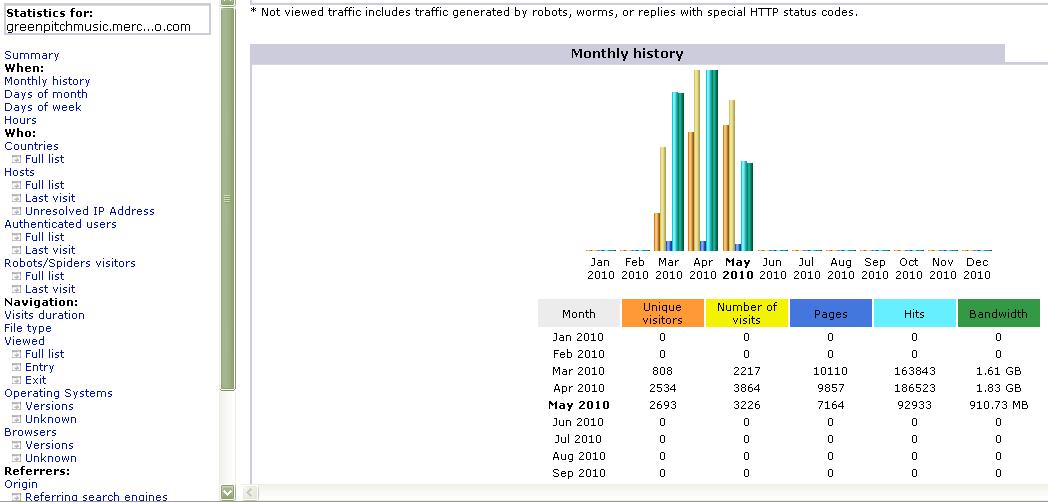Click Mar 2010 hits value 163843

tap(914, 371)
